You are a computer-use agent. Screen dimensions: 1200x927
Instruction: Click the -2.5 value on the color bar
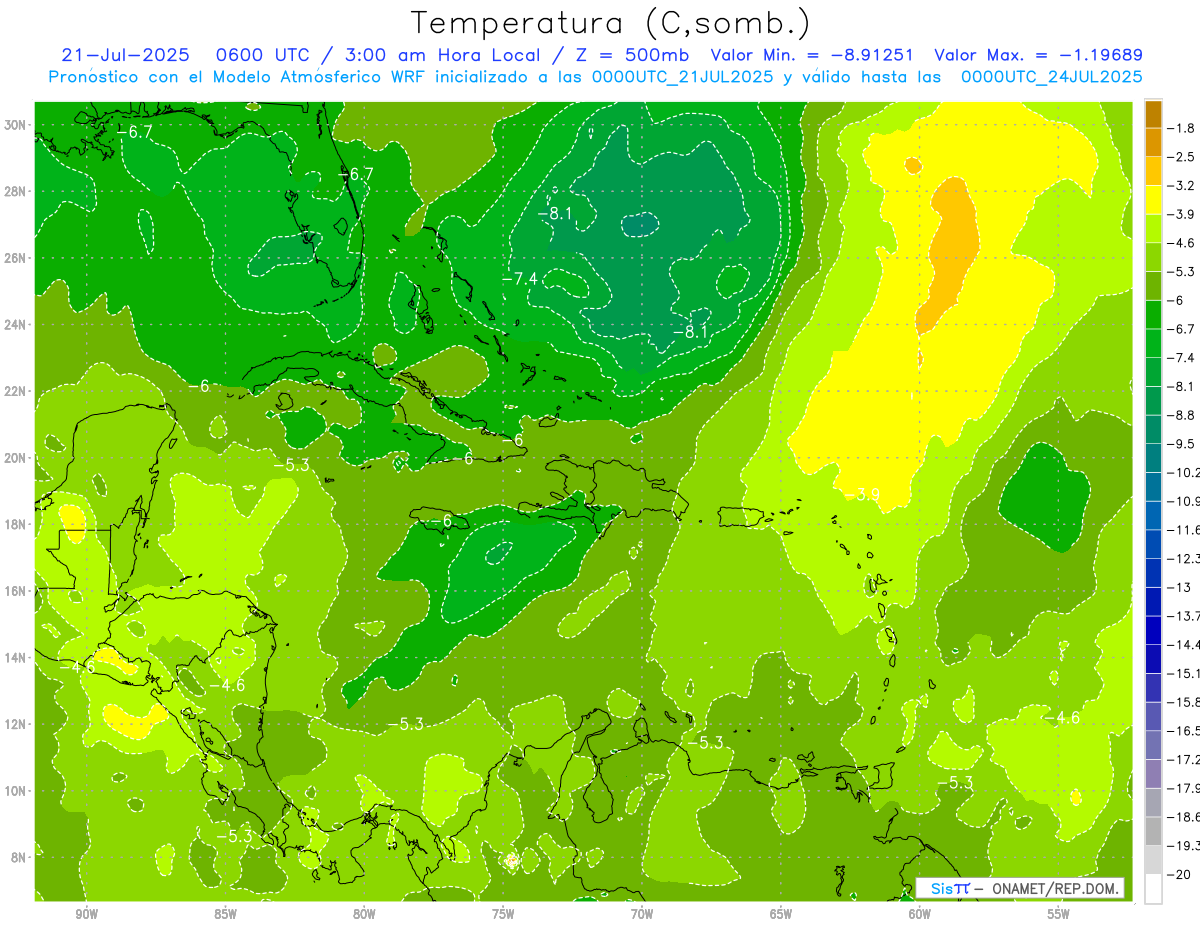1182,157
